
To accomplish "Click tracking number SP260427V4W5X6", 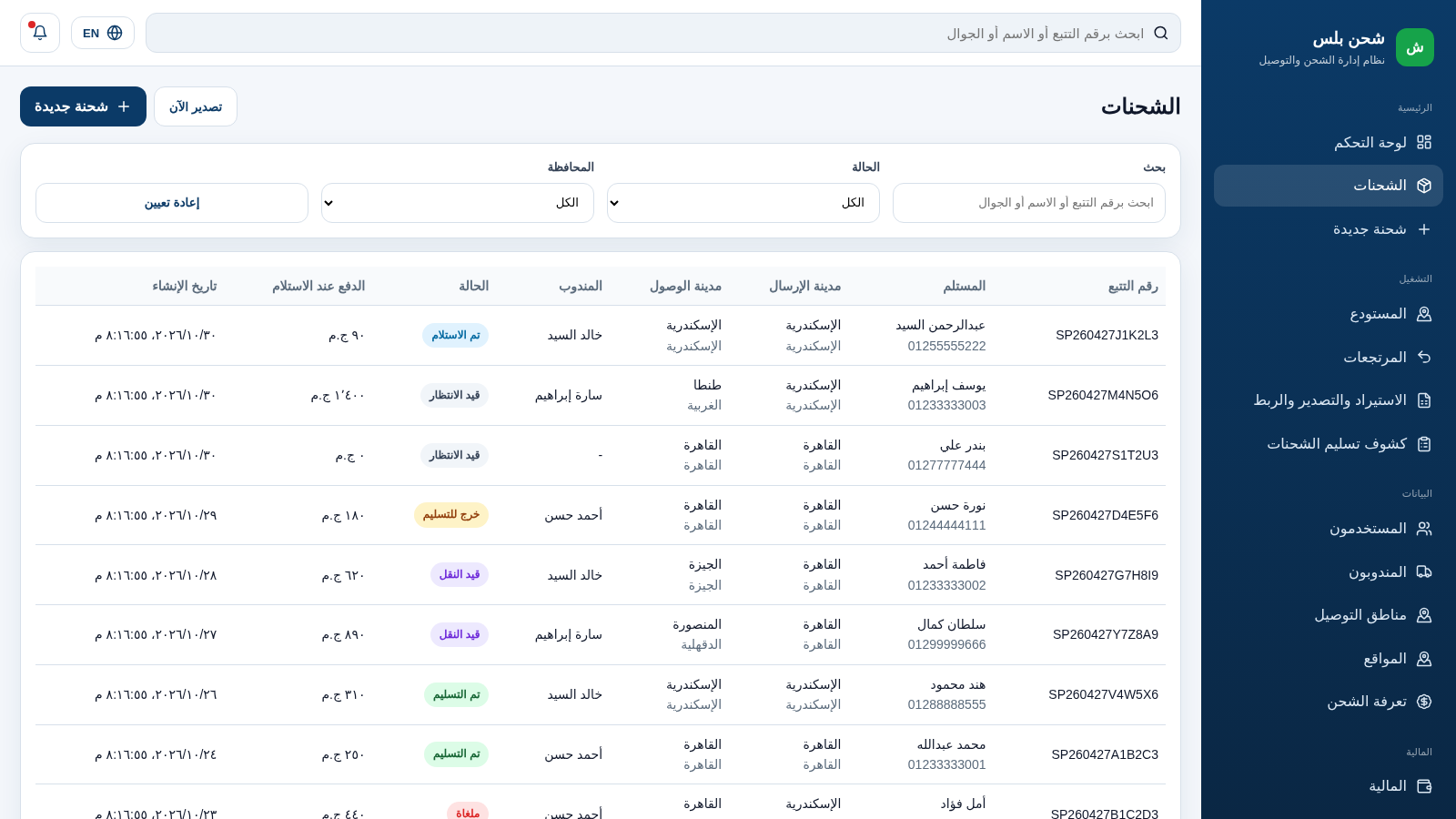I will (x=1103, y=694).
